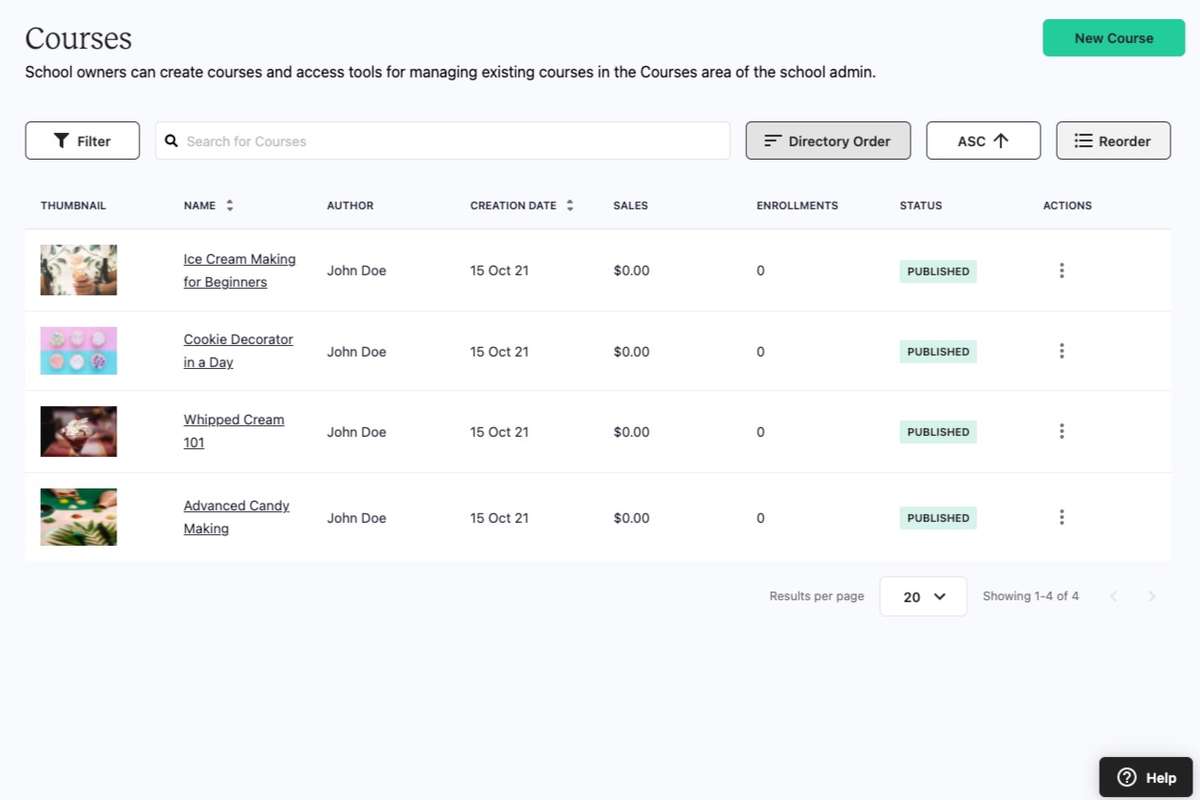Image resolution: width=1200 pixels, height=800 pixels.
Task: Open the Filter options
Action: (82, 141)
